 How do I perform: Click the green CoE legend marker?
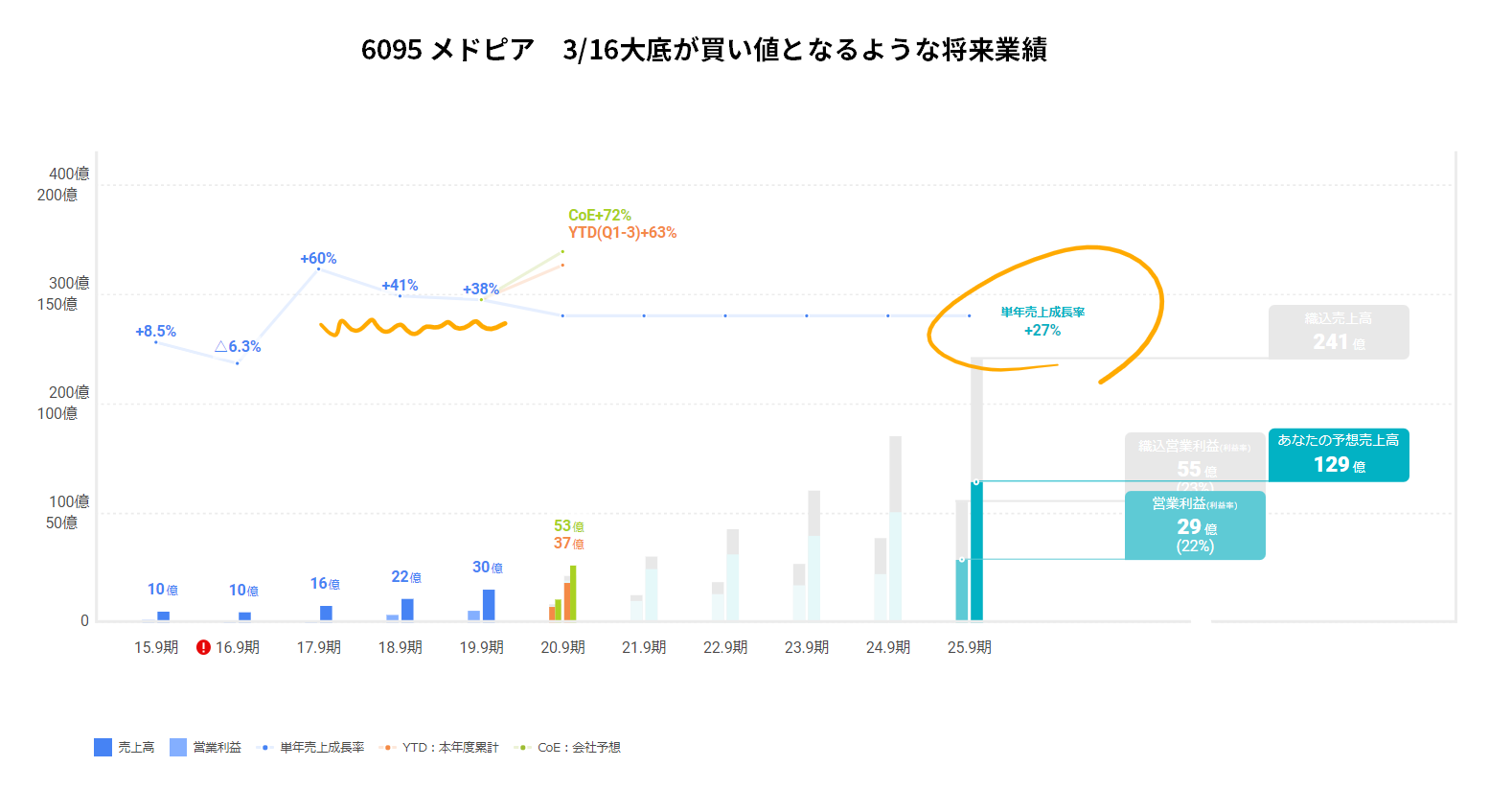(521, 747)
